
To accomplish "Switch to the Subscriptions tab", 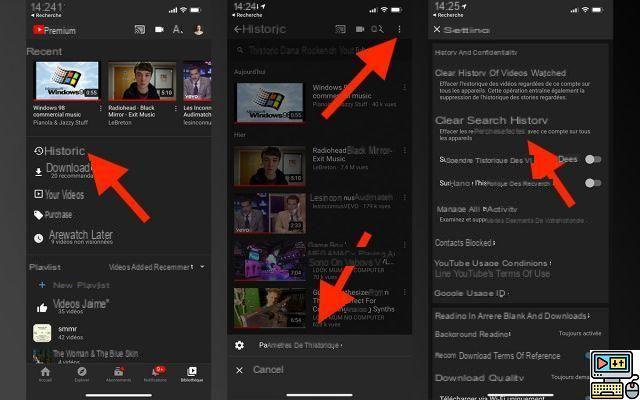I will coord(119,374).
